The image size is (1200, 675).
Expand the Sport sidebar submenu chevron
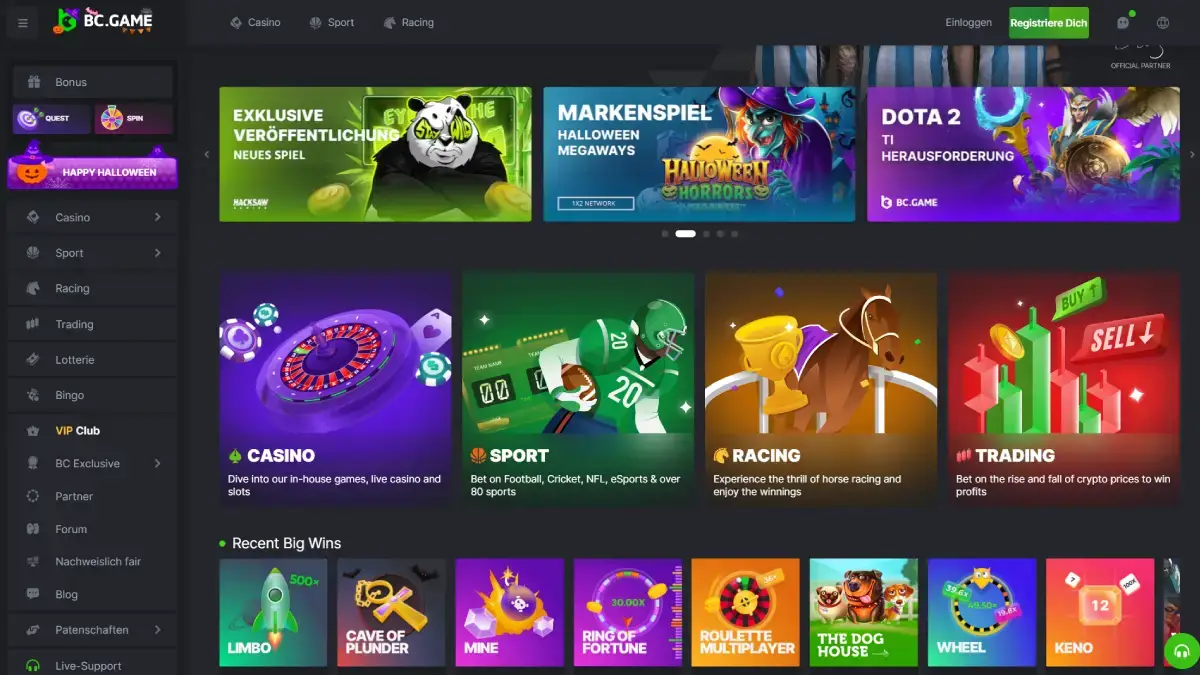(158, 253)
